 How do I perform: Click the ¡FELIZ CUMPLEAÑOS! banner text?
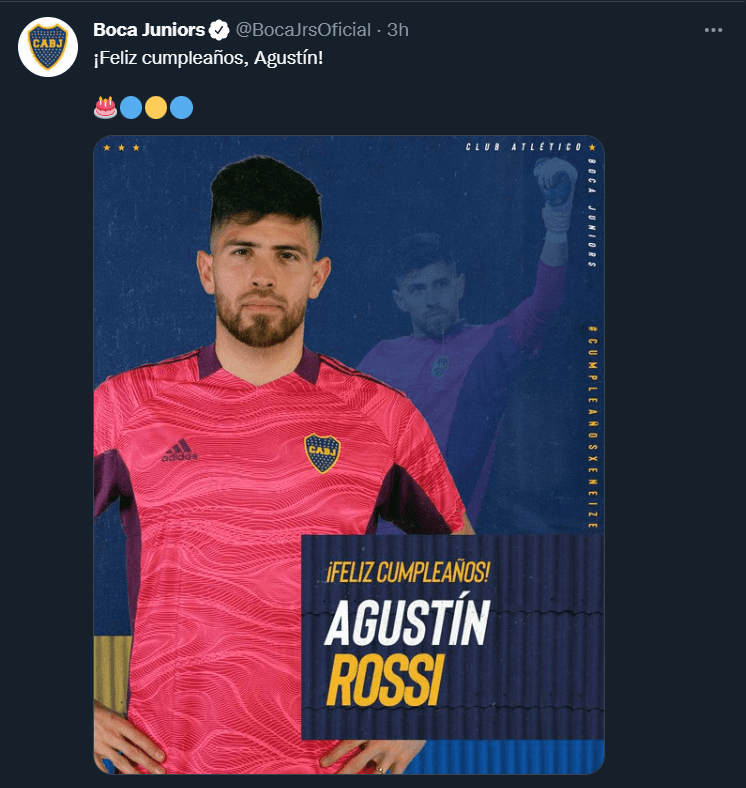tap(408, 572)
